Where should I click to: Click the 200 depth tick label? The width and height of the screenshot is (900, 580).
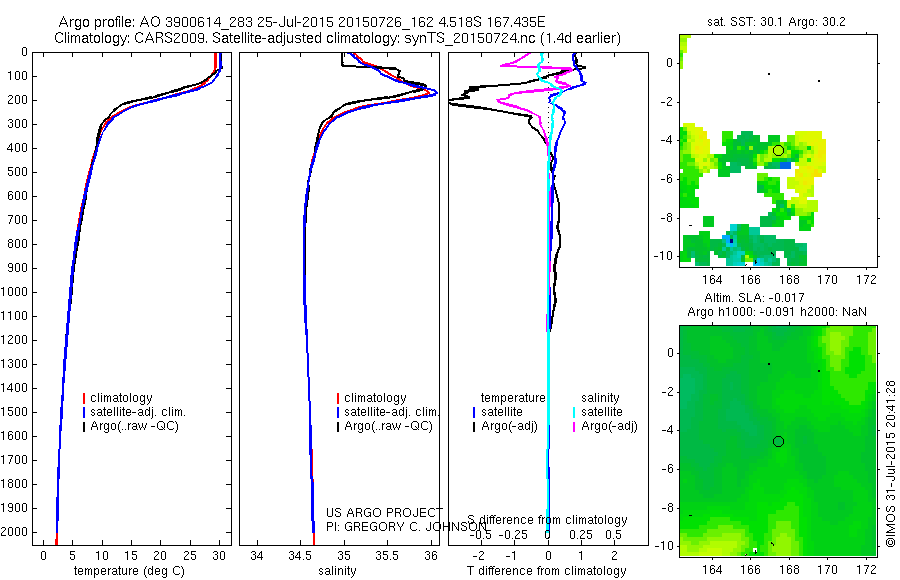click(x=17, y=100)
